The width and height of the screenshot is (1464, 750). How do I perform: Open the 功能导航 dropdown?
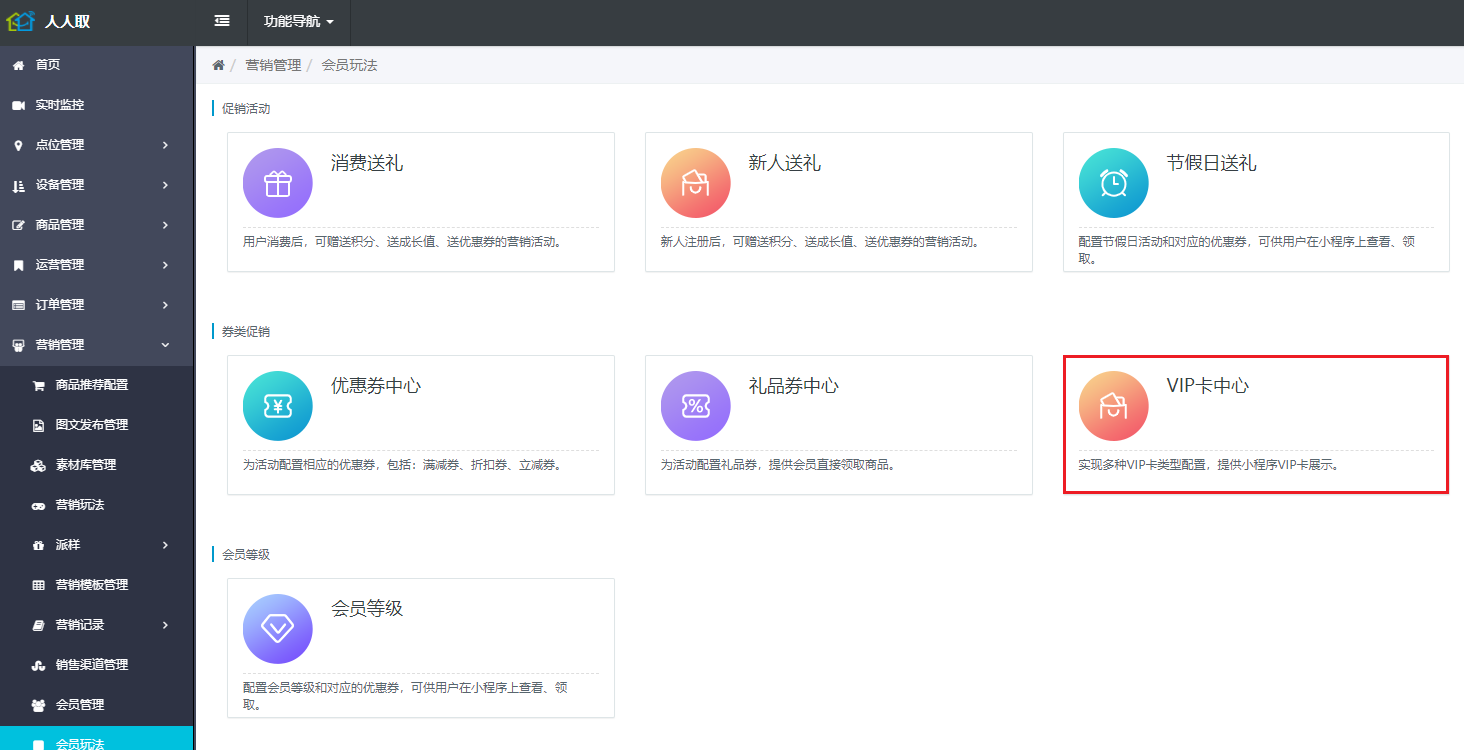tap(299, 21)
